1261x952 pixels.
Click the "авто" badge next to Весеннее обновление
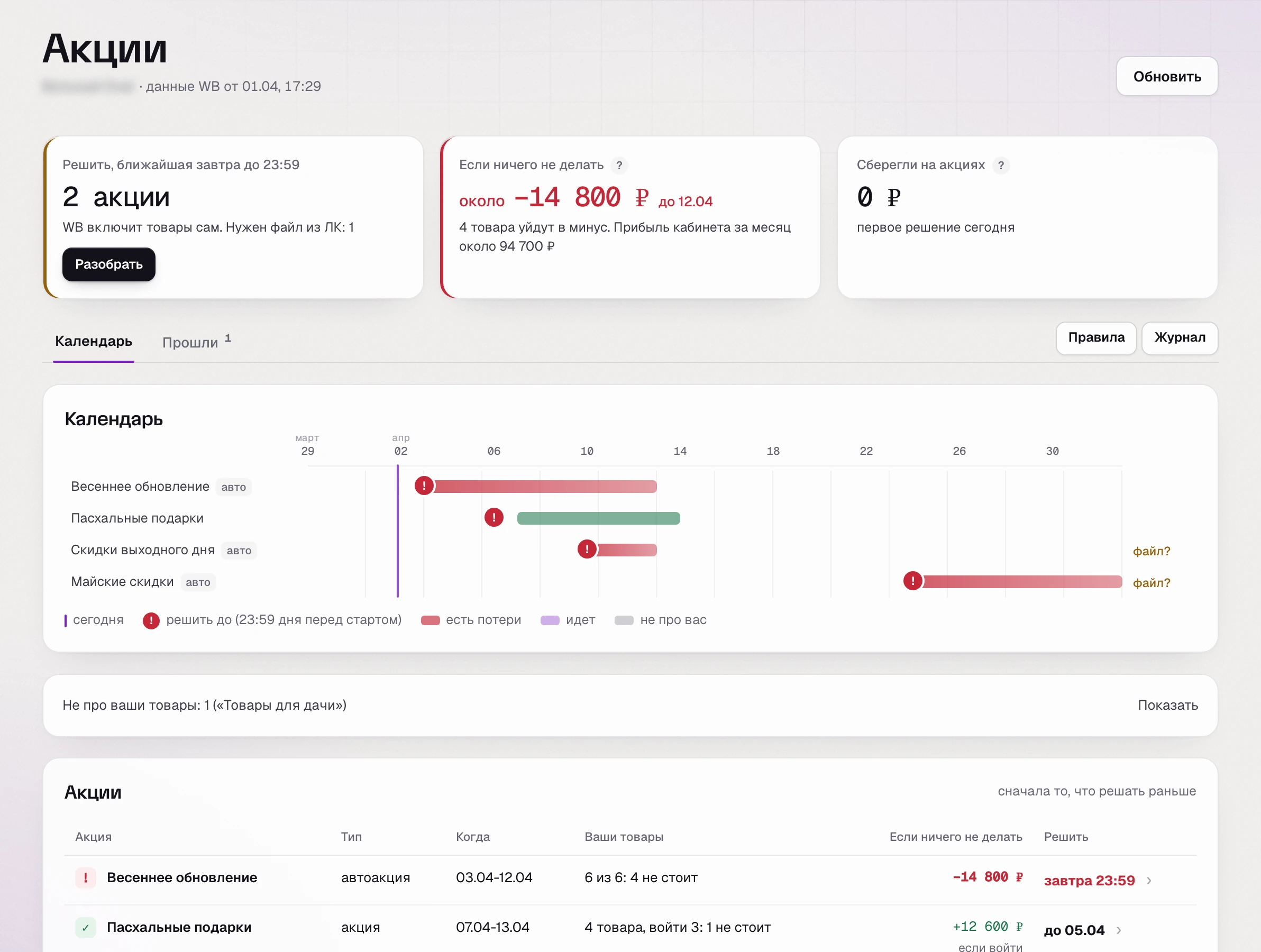click(234, 487)
